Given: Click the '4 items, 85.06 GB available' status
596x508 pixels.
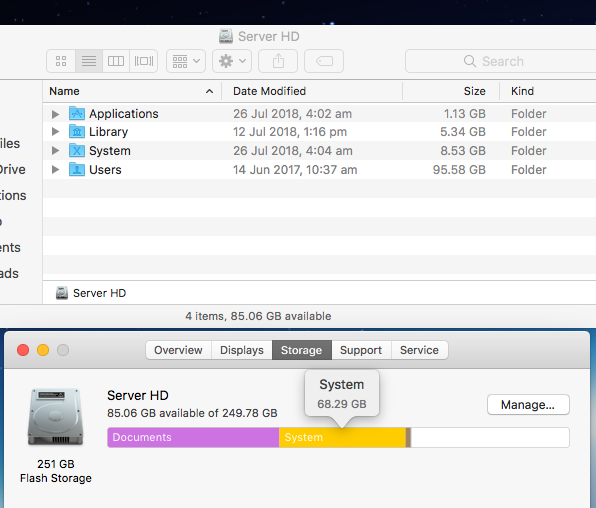Looking at the screenshot, I should (258, 316).
